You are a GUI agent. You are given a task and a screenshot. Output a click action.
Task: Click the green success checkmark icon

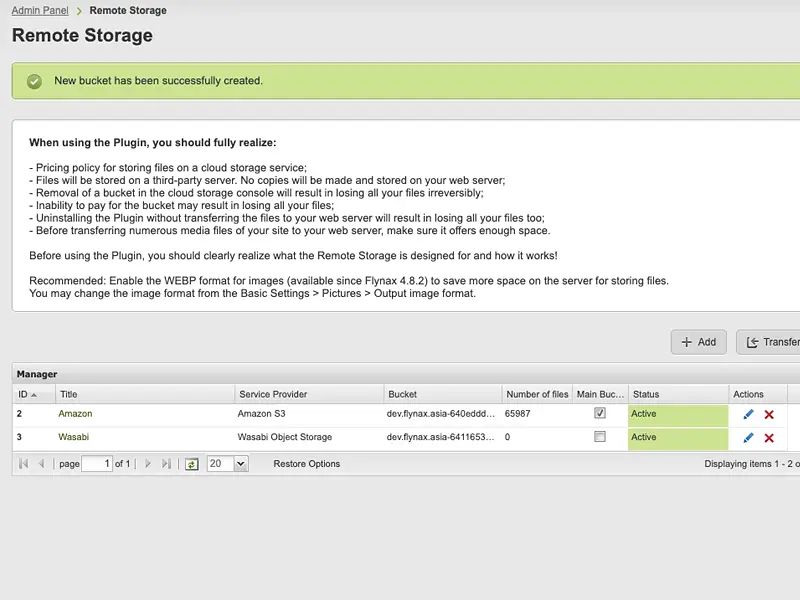(x=35, y=81)
